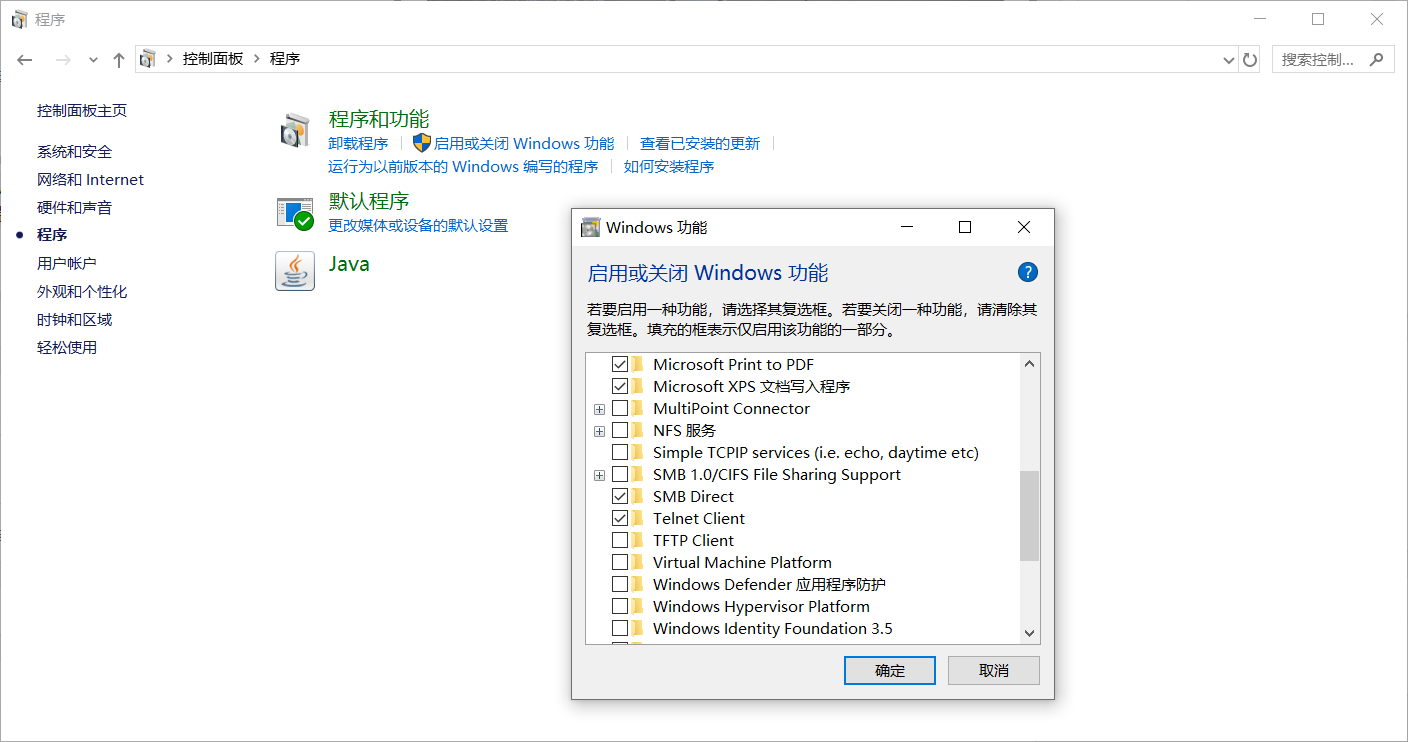Uncheck the SMB Direct checkbox
1408x742 pixels.
(x=620, y=496)
